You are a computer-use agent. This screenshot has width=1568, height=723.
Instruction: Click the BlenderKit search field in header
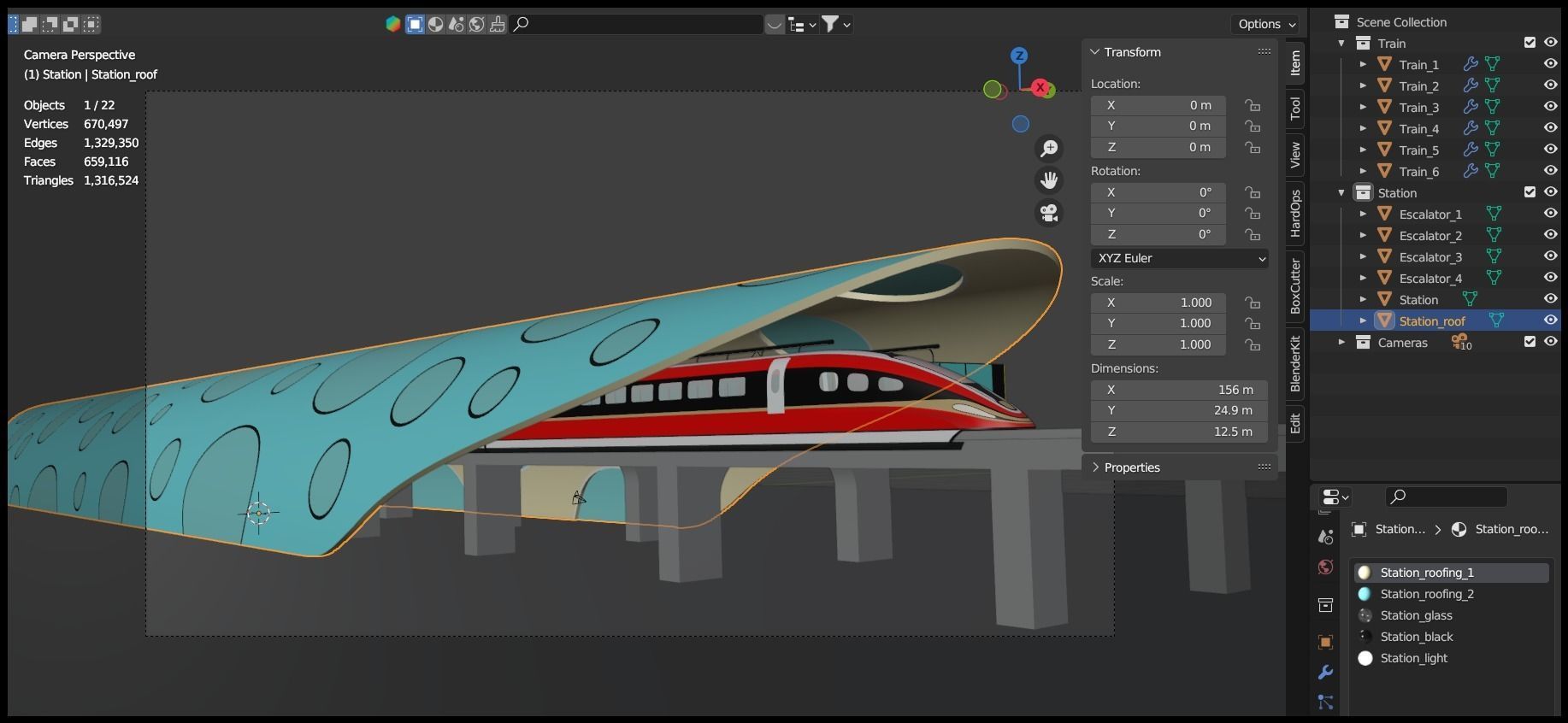[637, 24]
